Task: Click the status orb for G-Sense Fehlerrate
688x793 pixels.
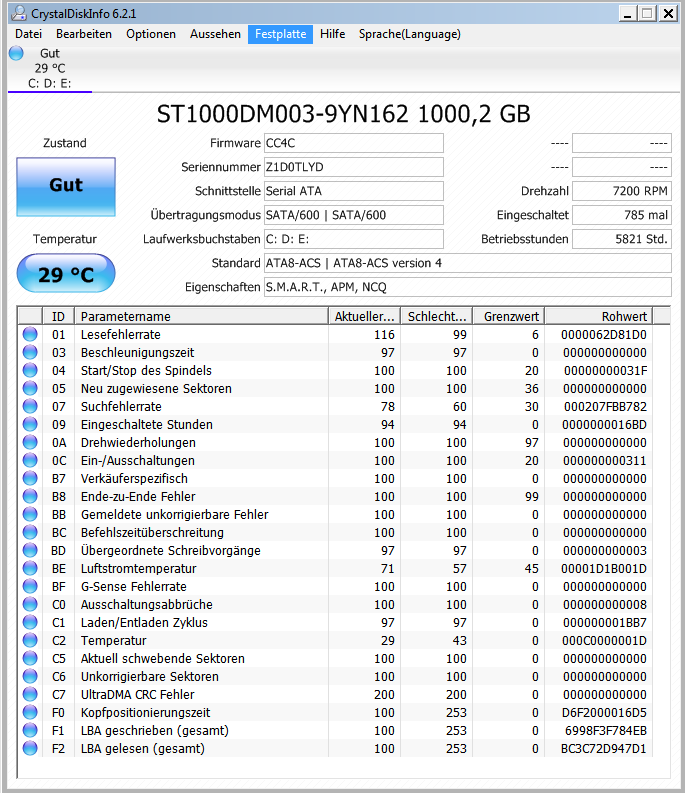Action: (x=30, y=586)
